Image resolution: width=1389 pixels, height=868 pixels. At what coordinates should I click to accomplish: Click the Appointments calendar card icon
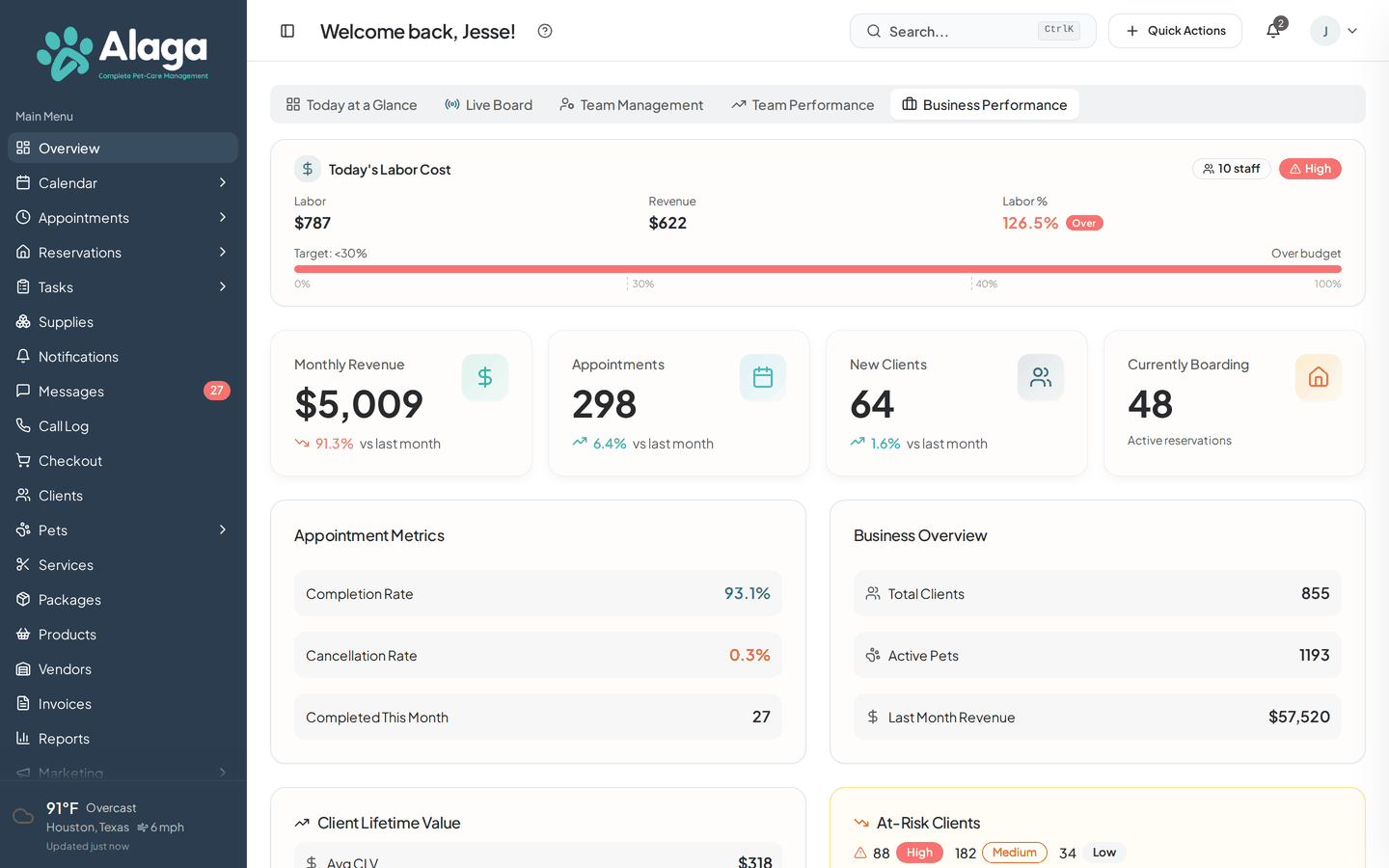[763, 377]
